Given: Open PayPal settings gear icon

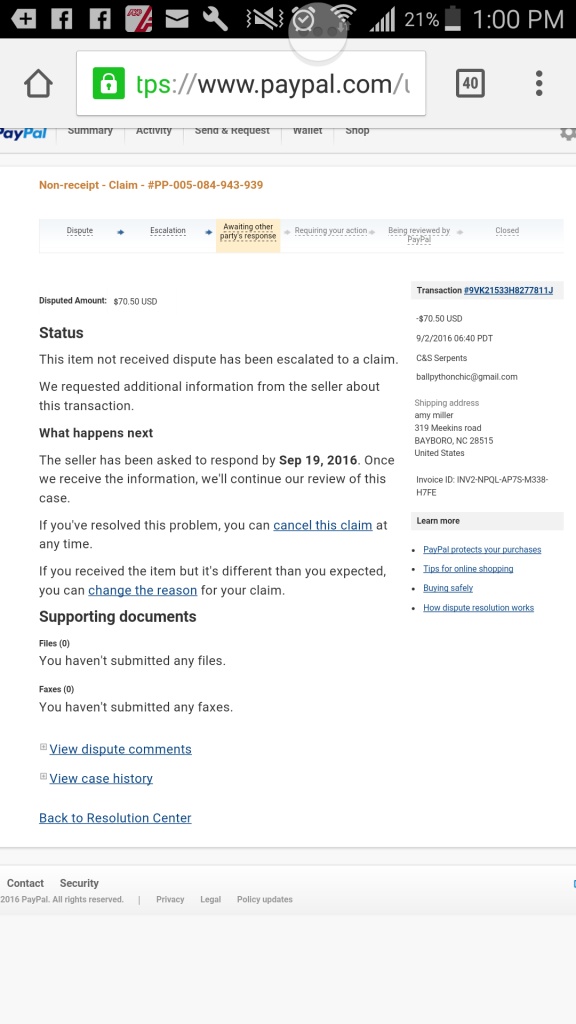Looking at the screenshot, I should click(x=568, y=133).
